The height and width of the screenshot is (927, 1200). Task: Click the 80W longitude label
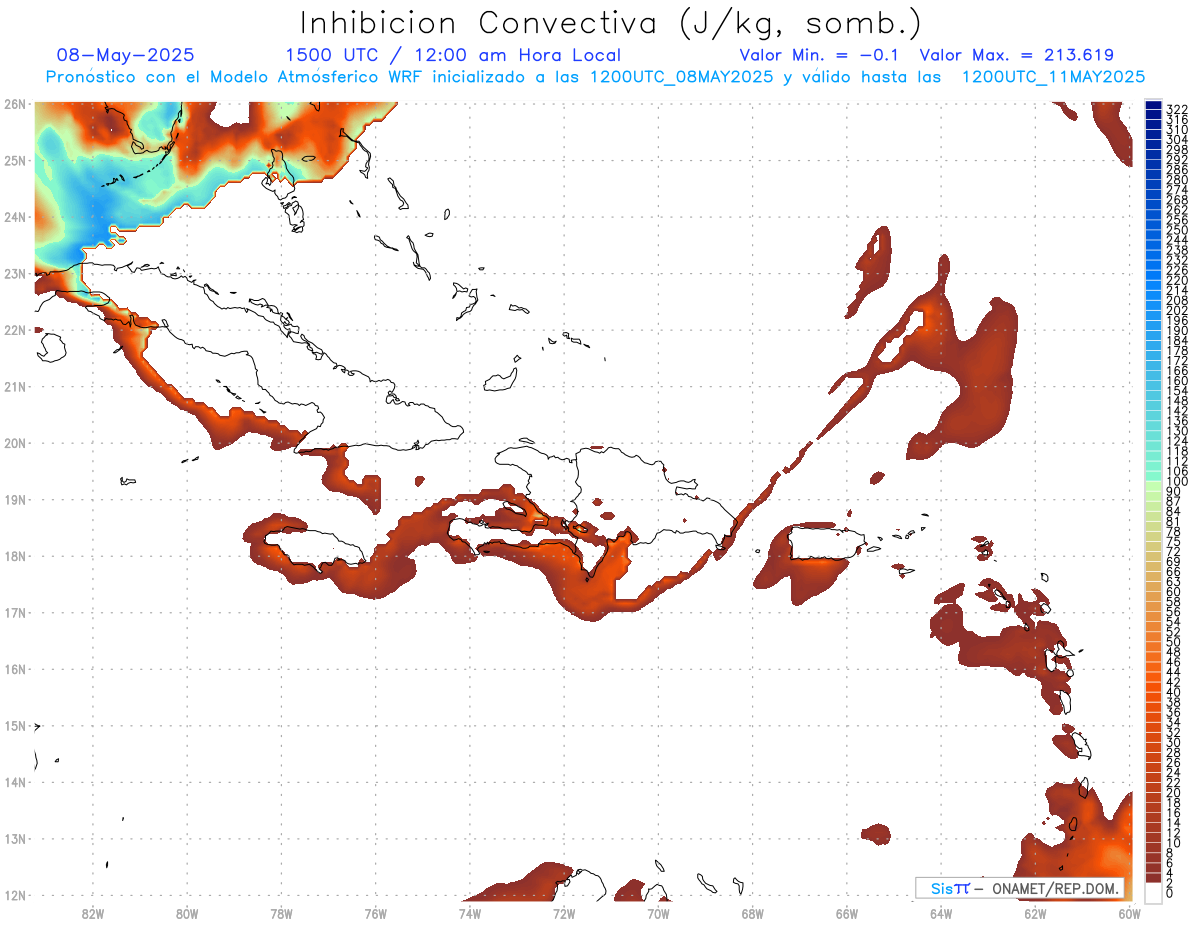[x=187, y=913]
